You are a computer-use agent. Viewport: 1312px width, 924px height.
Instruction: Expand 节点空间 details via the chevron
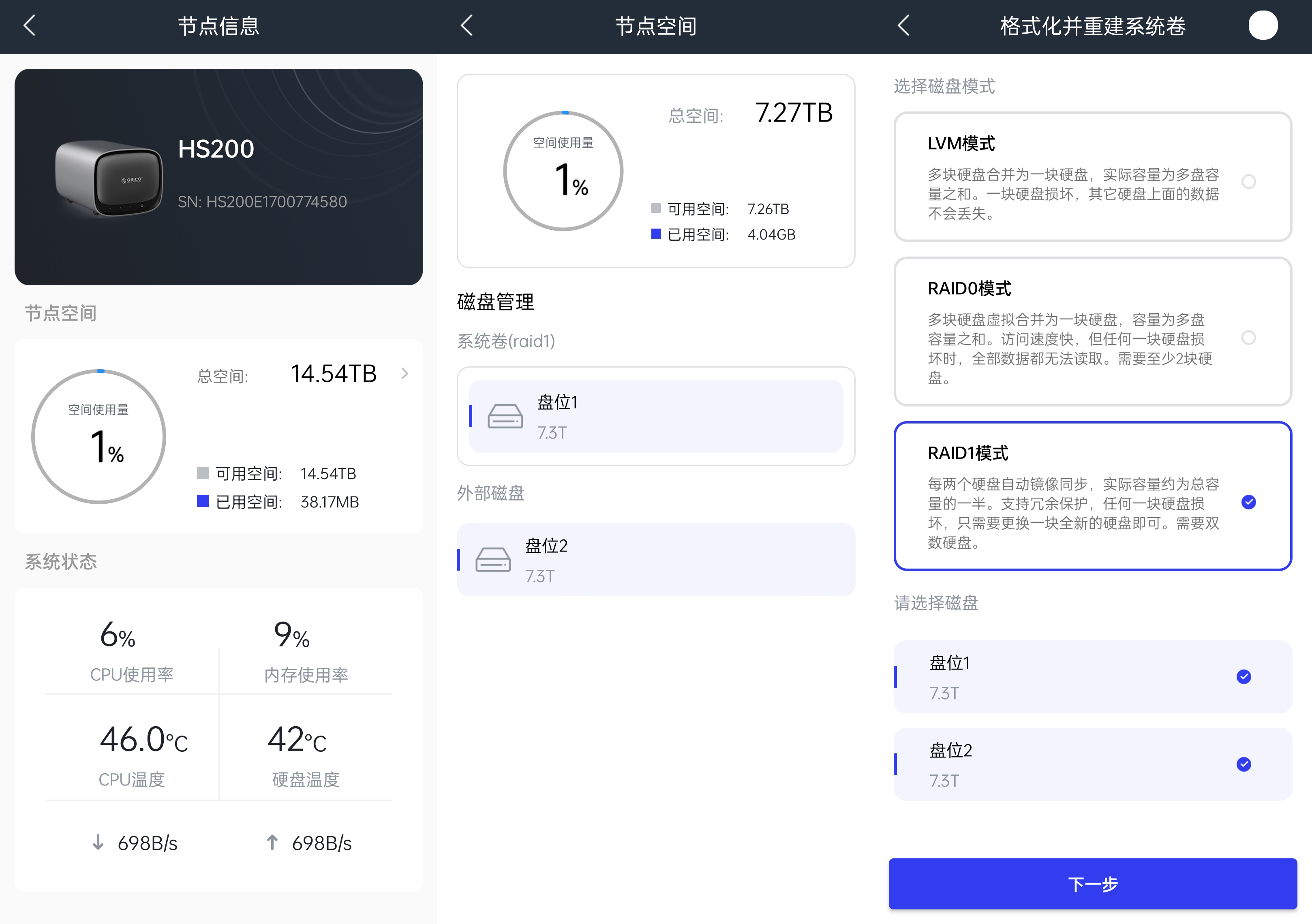[x=405, y=374]
